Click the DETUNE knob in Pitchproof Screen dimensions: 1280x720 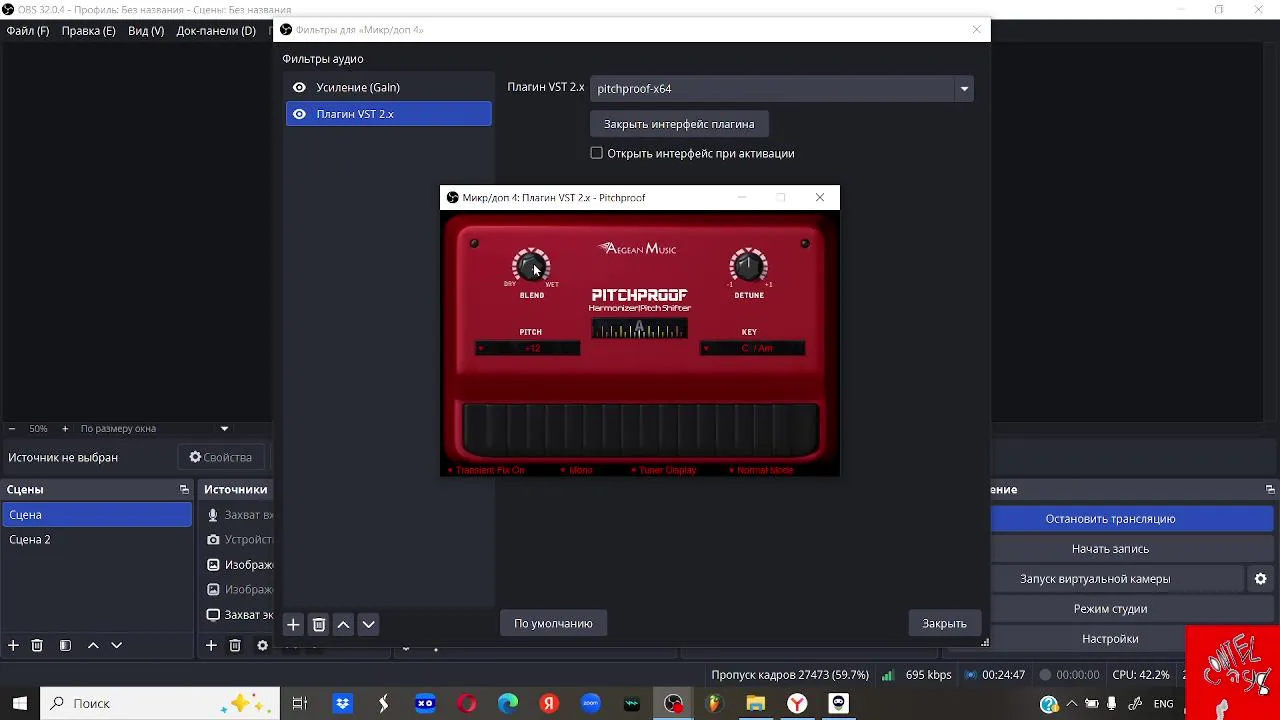[x=748, y=267]
